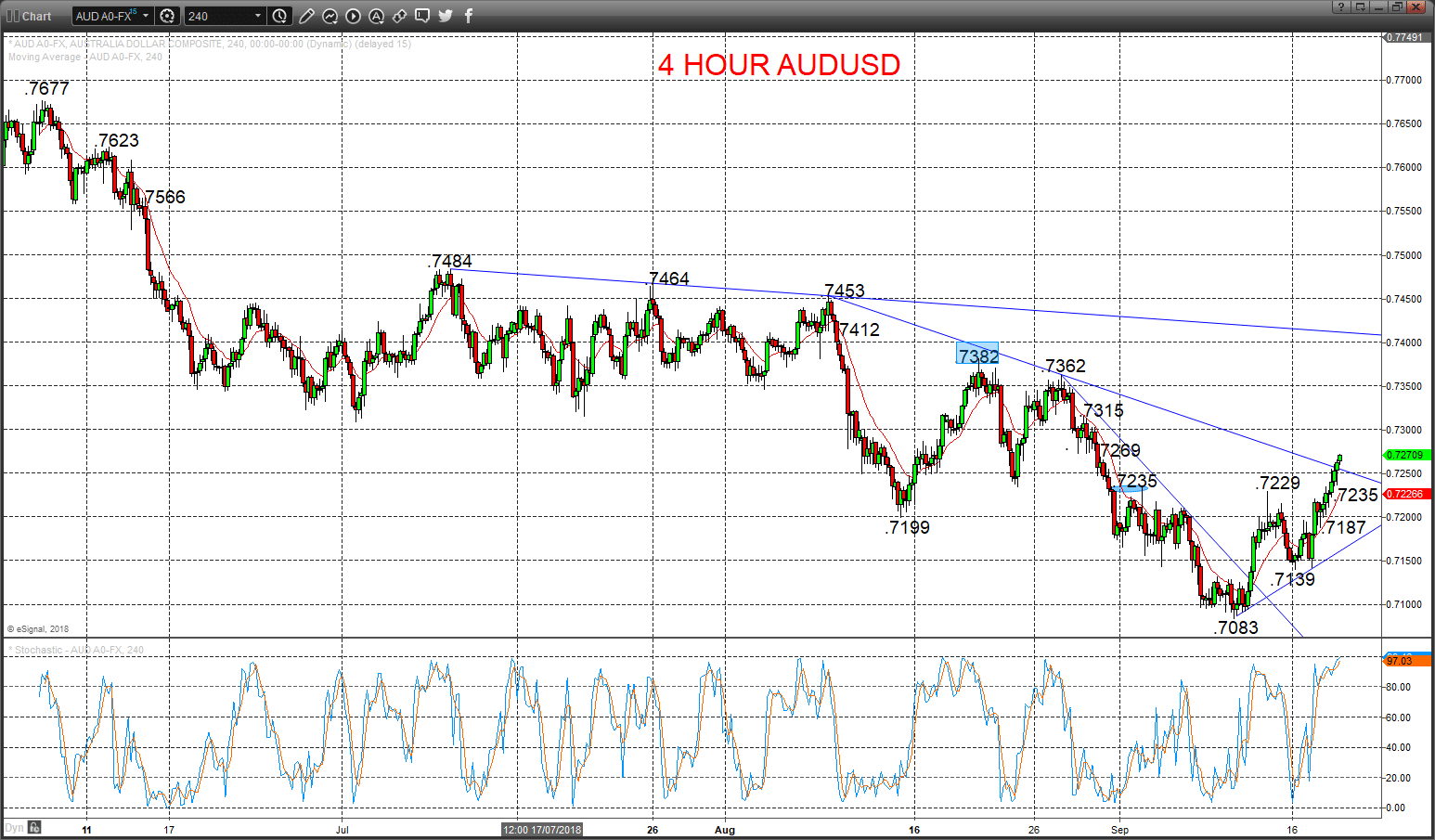Click the .7199 low annotation
1435x840 pixels.
click(907, 527)
